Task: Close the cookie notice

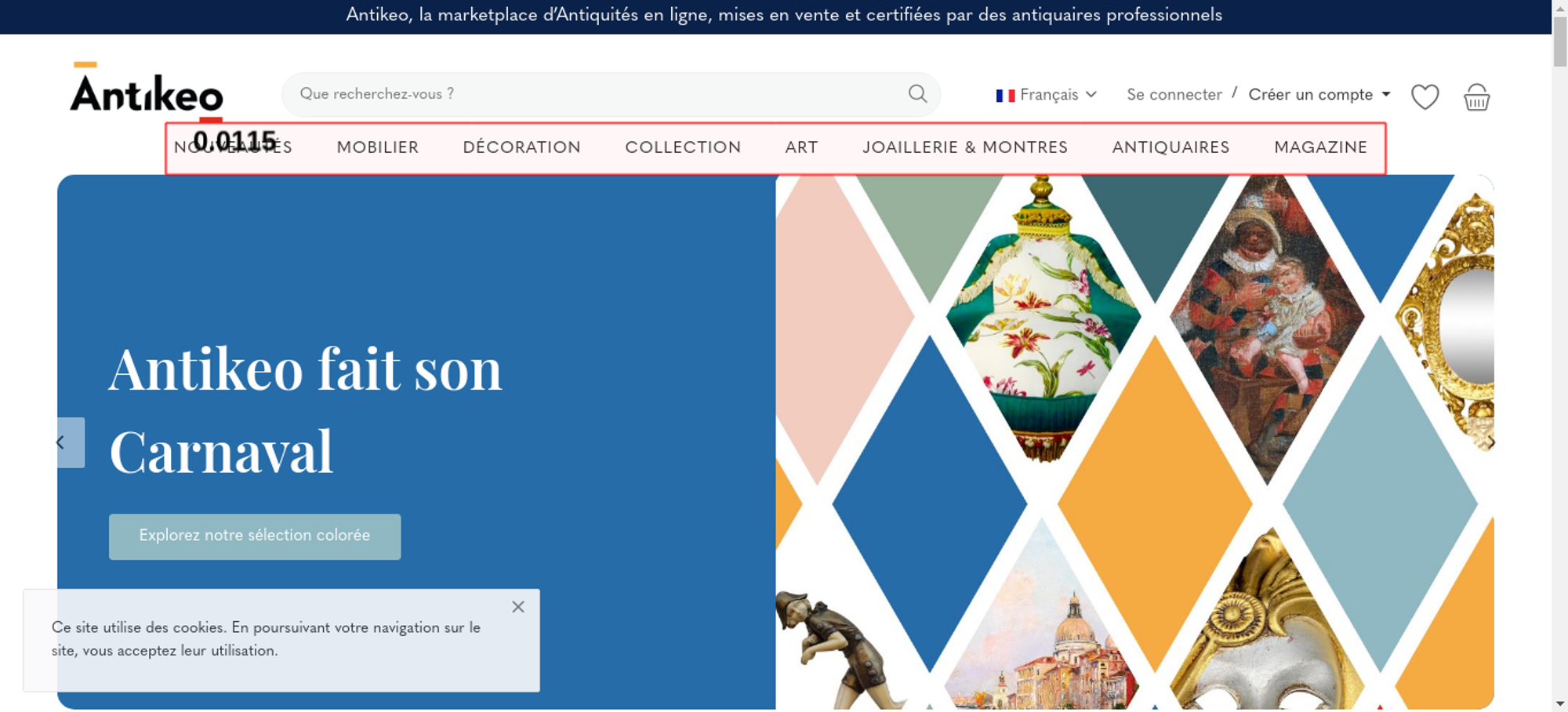Action: pos(518,607)
